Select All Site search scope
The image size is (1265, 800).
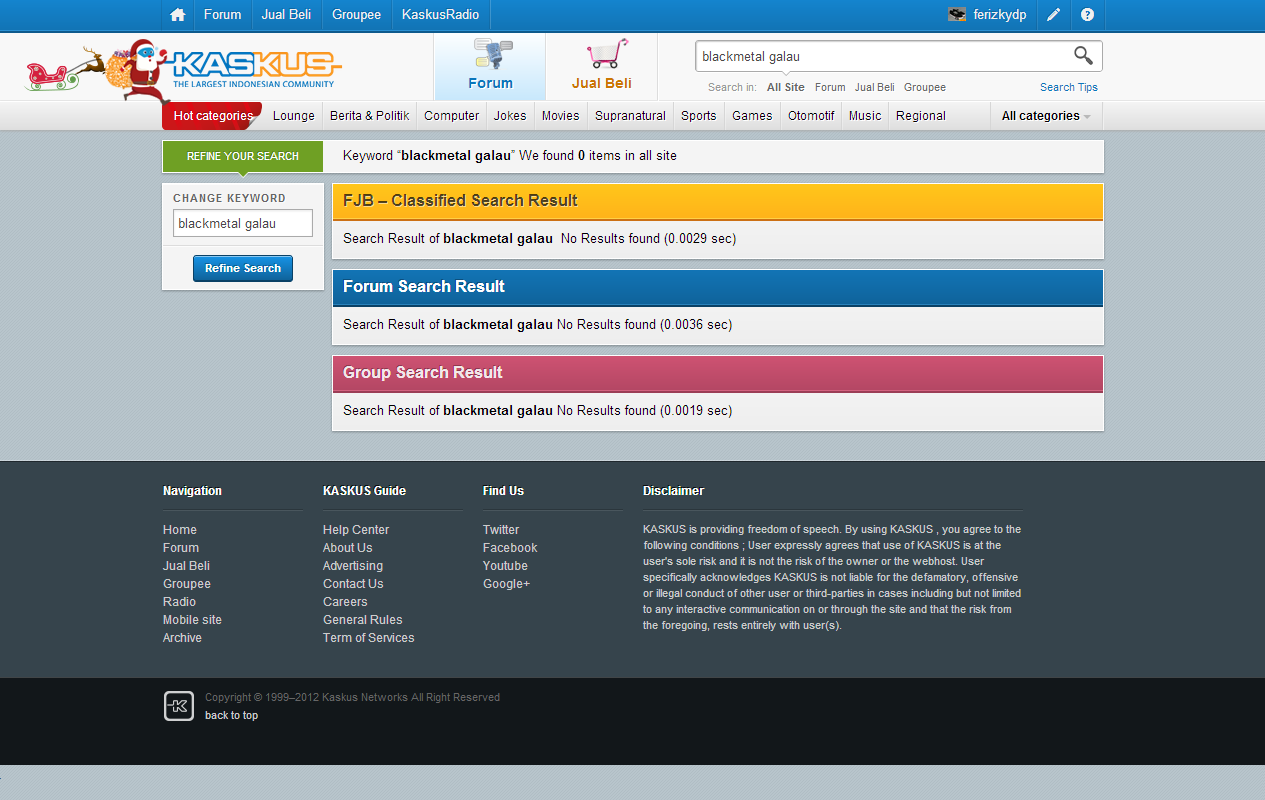click(x=786, y=87)
